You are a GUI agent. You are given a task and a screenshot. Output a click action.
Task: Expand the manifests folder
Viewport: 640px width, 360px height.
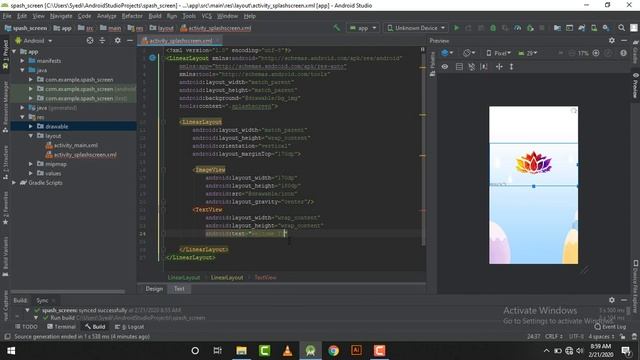22,61
